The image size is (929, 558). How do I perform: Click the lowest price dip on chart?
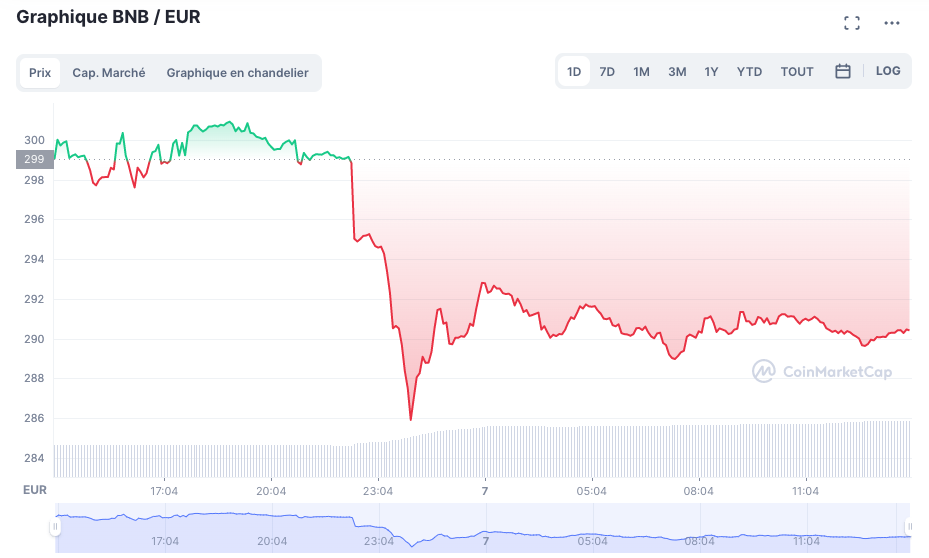pos(410,419)
